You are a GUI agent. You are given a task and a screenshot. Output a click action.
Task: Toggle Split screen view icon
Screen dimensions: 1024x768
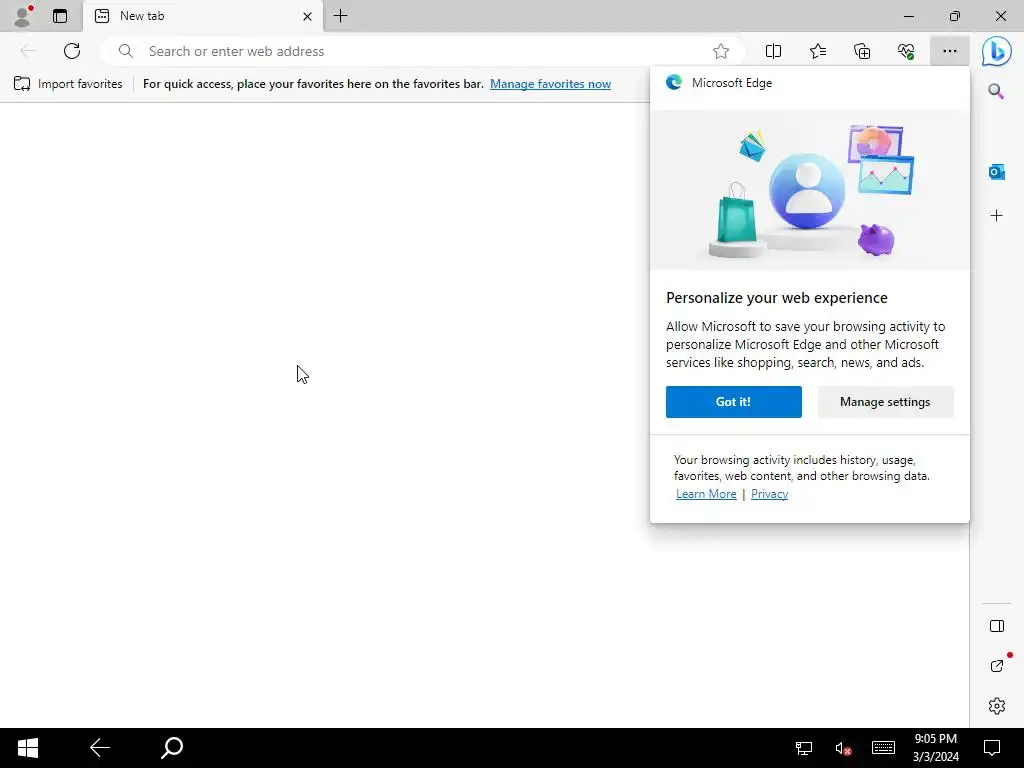(x=773, y=51)
